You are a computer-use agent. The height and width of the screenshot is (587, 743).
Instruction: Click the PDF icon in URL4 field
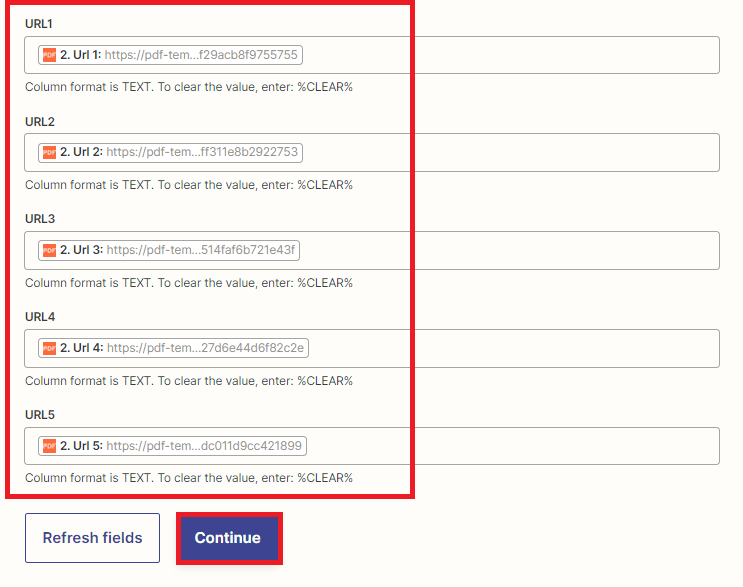click(49, 348)
